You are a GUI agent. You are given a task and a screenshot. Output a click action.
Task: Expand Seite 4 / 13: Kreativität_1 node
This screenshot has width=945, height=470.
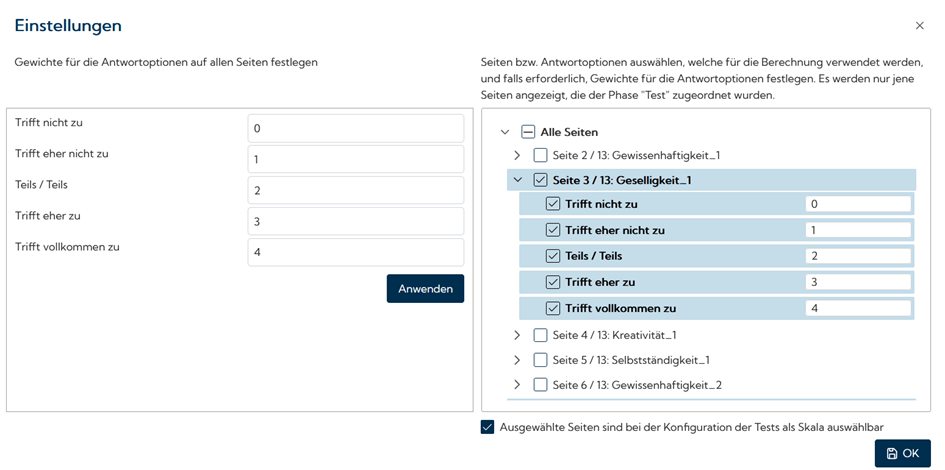[x=517, y=335]
